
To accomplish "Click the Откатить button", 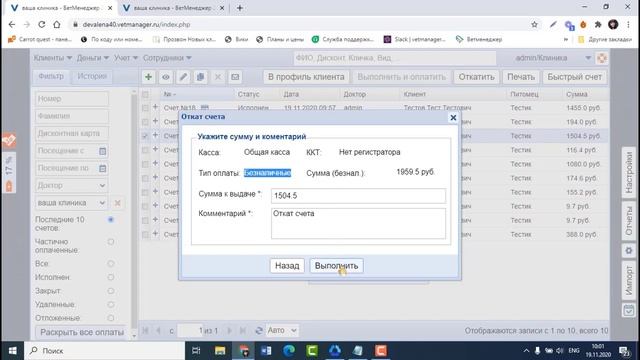I will (x=476, y=77).
